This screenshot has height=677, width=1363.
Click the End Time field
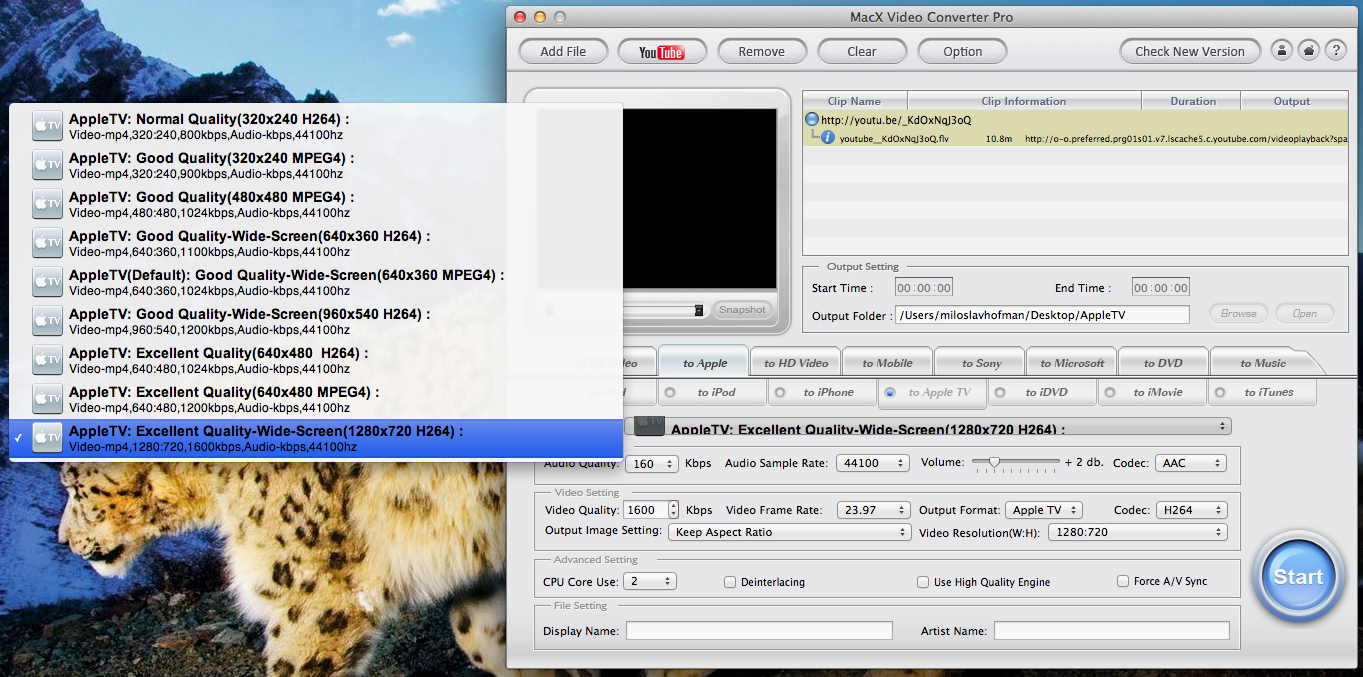[1161, 288]
